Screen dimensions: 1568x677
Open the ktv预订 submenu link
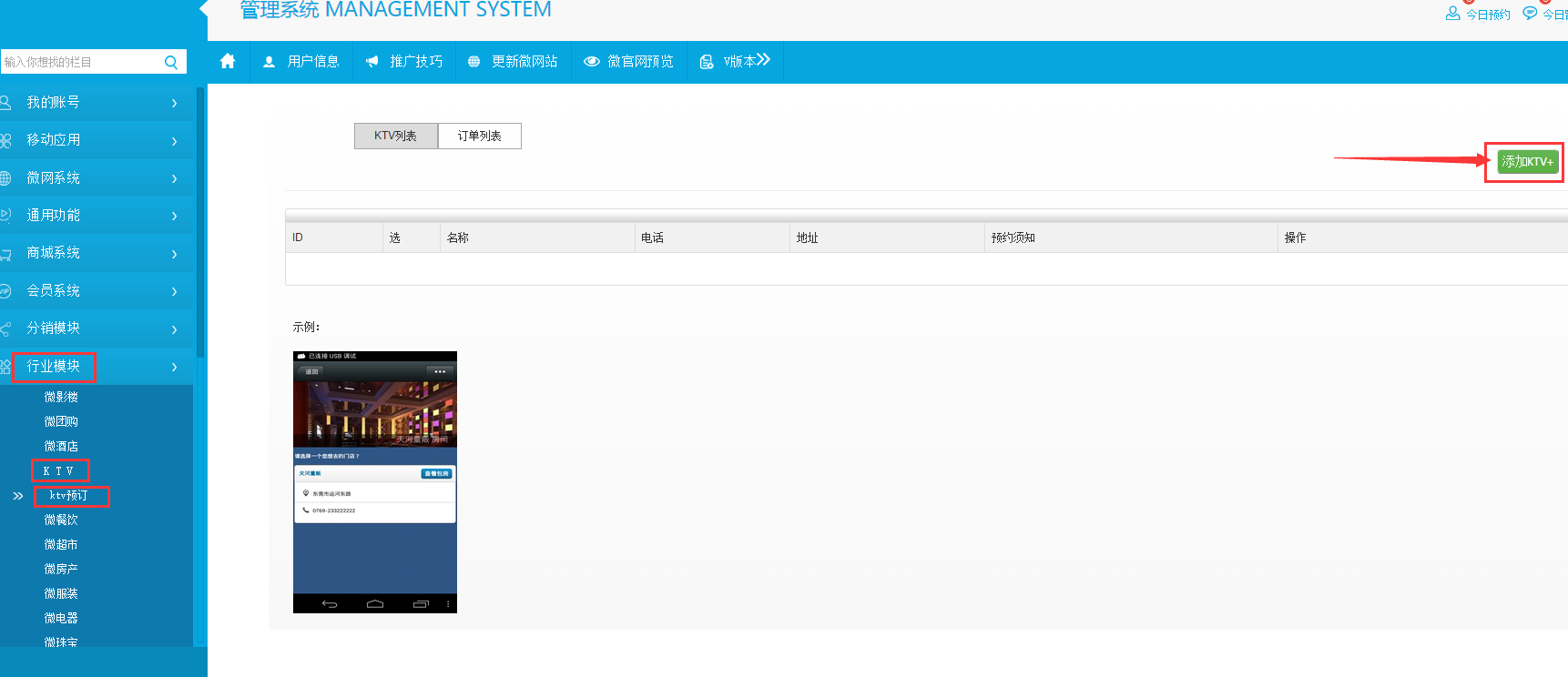tap(69, 496)
